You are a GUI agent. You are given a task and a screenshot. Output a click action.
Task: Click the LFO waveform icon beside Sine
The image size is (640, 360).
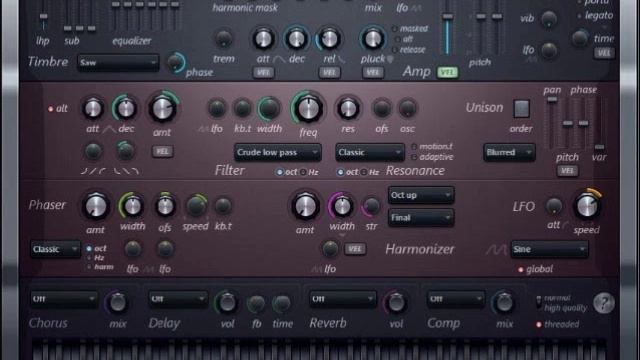496,249
